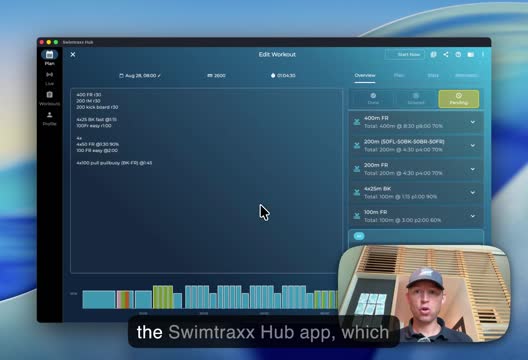
Task: Click the 2600 total distance value
Action: click(x=216, y=75)
